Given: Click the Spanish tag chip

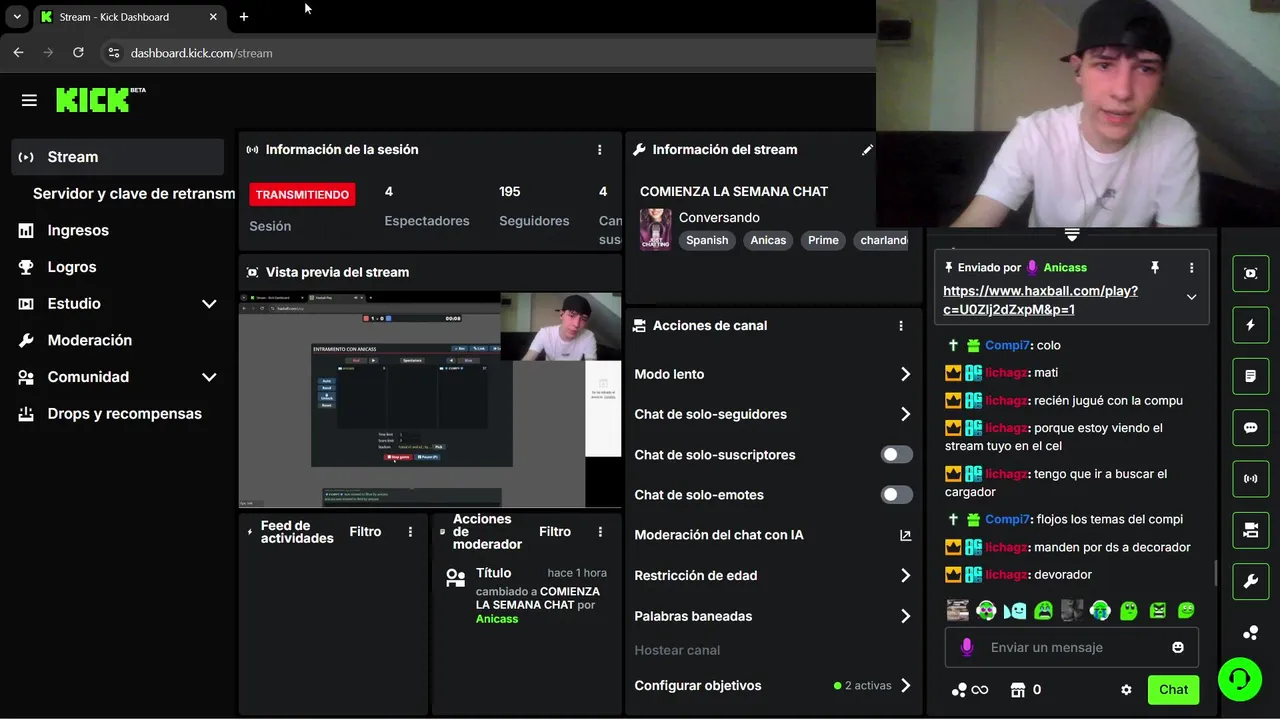Looking at the screenshot, I should click(x=707, y=240).
